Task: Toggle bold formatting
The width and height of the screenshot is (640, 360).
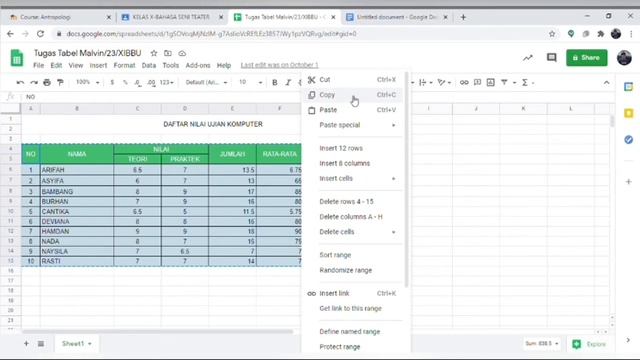Action: coord(275,82)
